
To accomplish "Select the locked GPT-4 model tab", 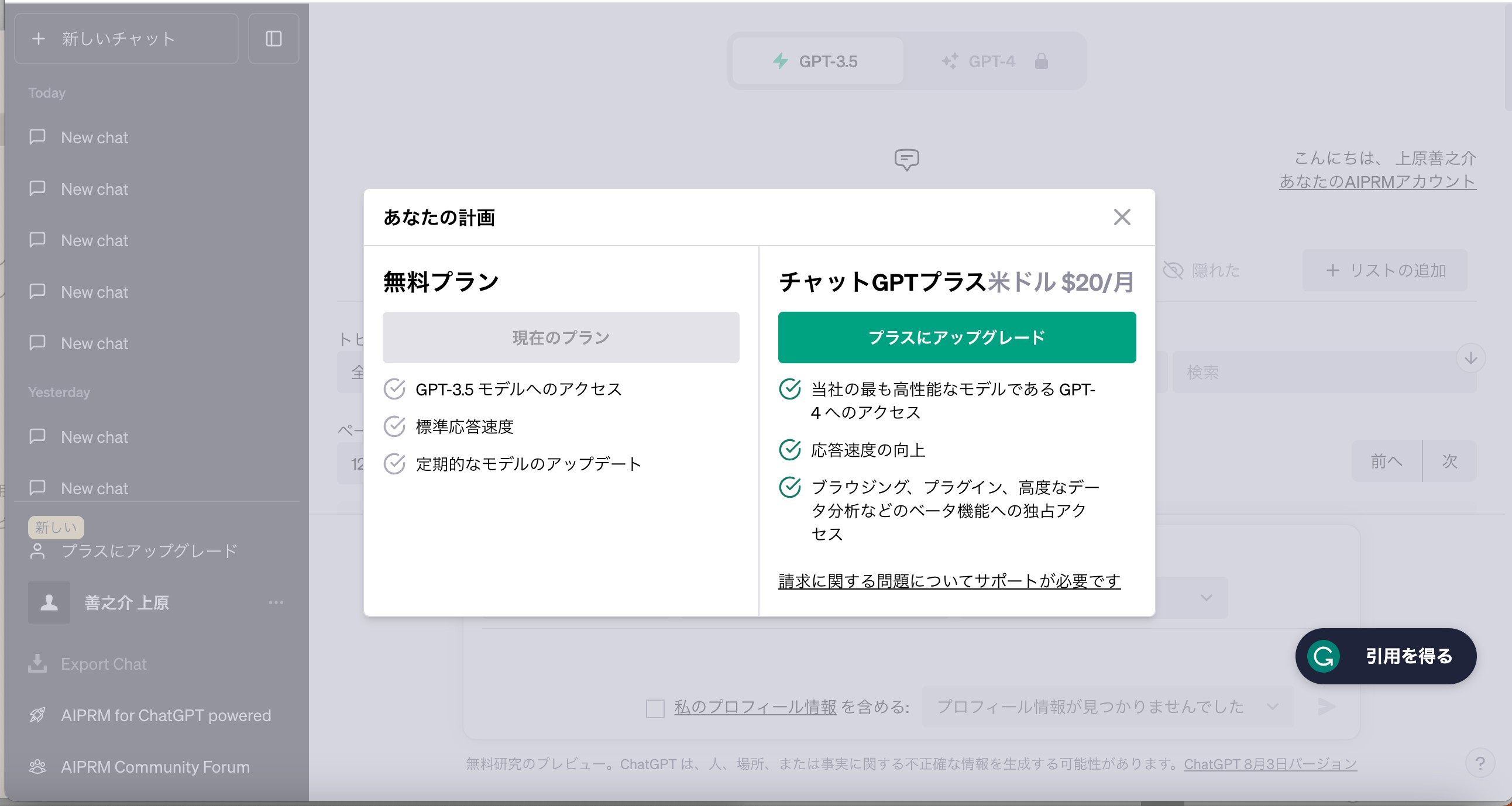I will [x=994, y=61].
